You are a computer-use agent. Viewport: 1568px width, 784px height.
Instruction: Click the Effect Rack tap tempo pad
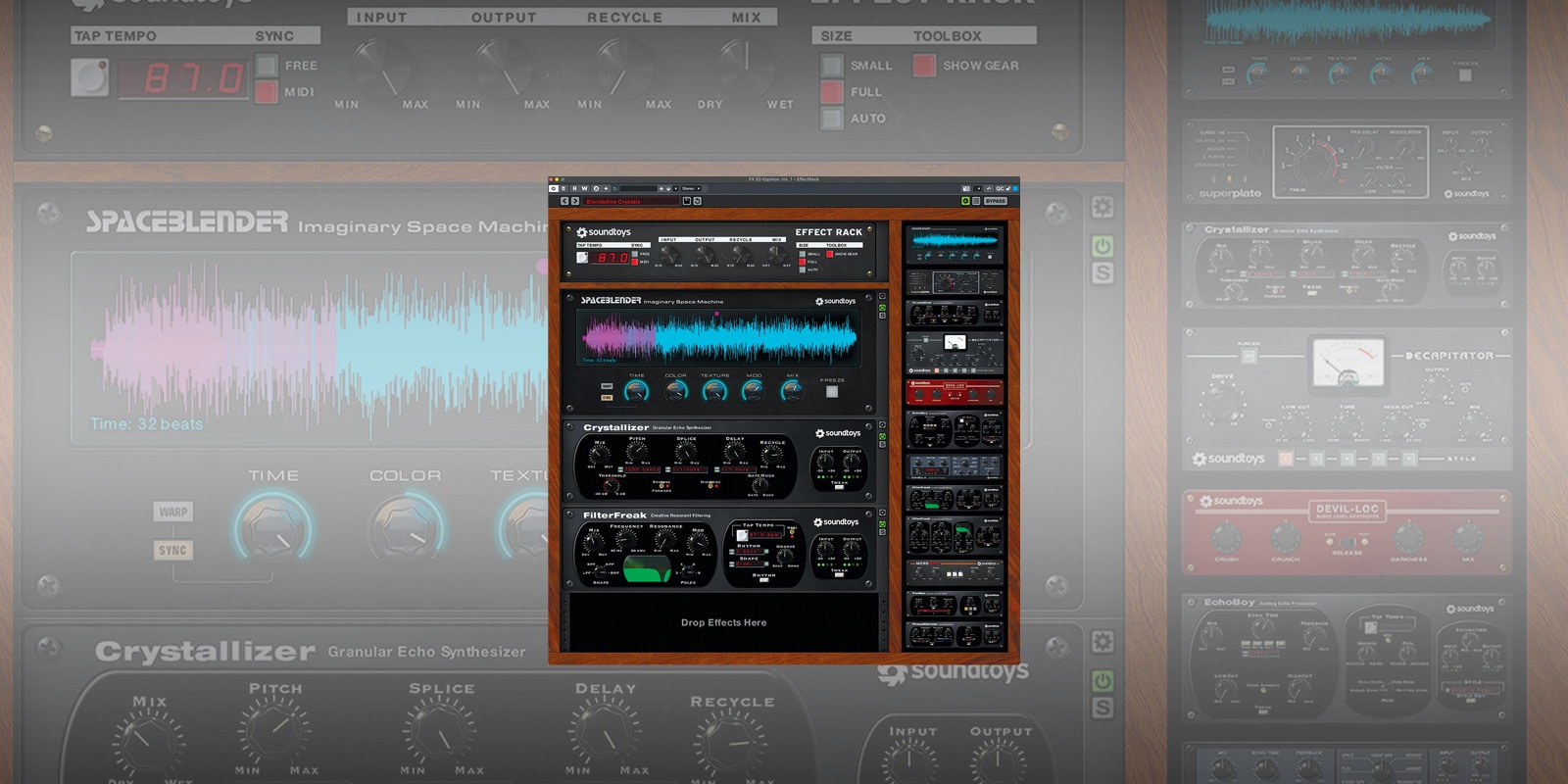(x=582, y=257)
